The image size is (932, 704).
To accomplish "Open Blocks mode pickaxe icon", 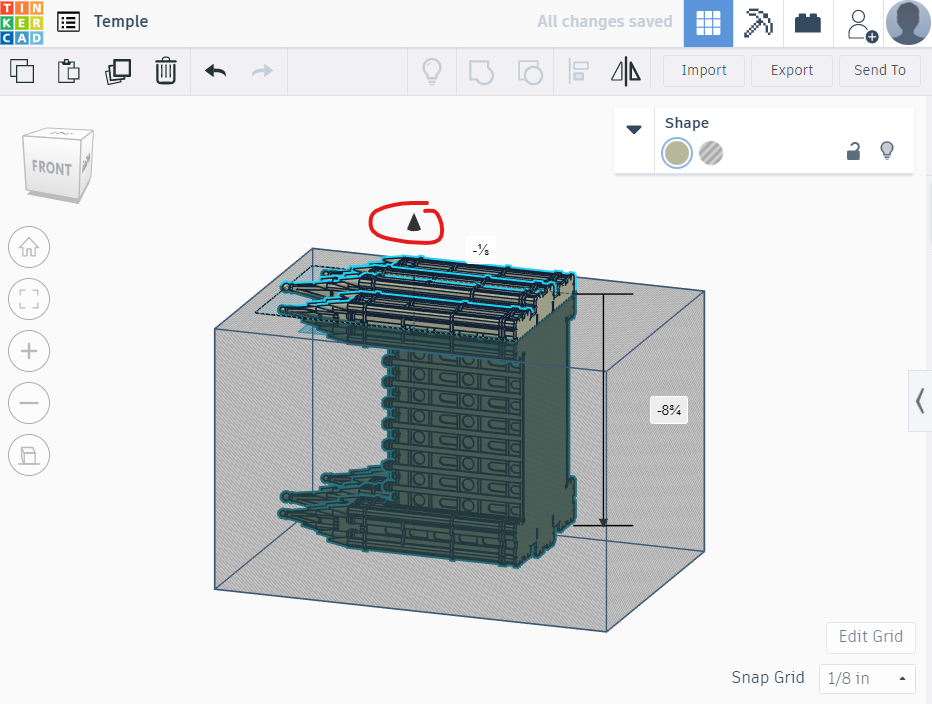I will [758, 23].
